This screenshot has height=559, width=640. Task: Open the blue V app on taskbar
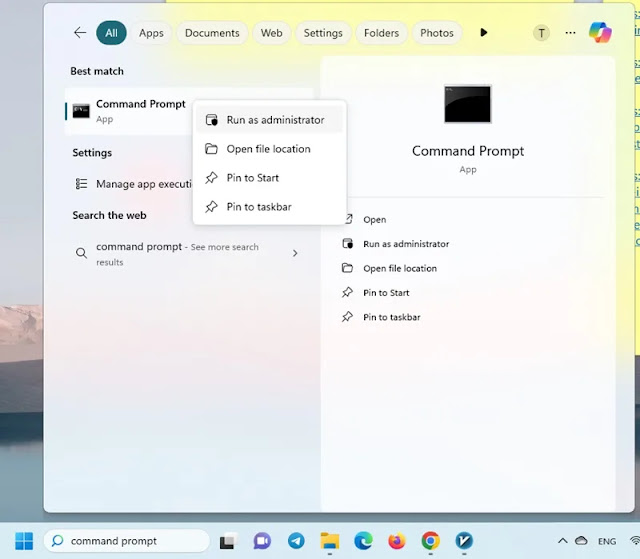464,541
